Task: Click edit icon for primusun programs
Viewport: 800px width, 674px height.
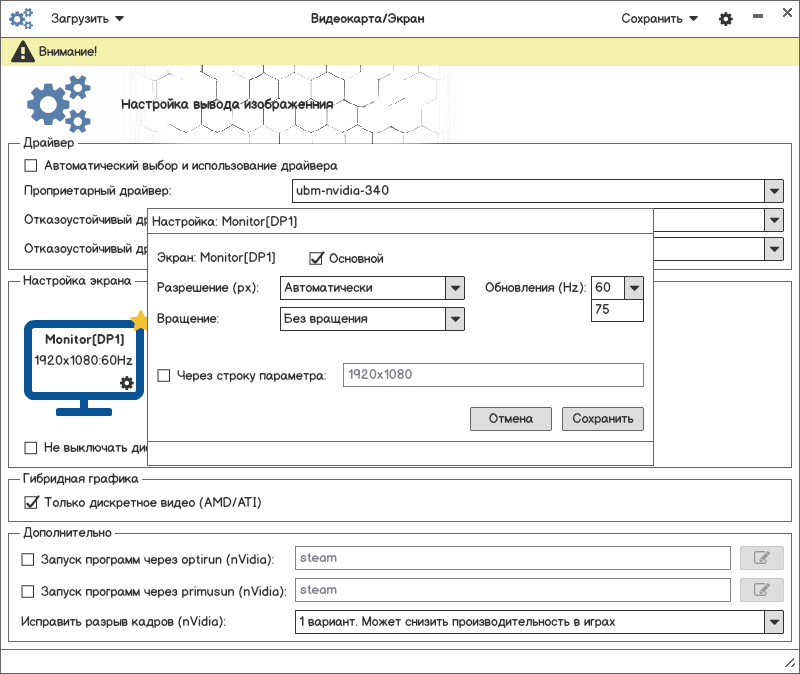Action: [x=761, y=590]
